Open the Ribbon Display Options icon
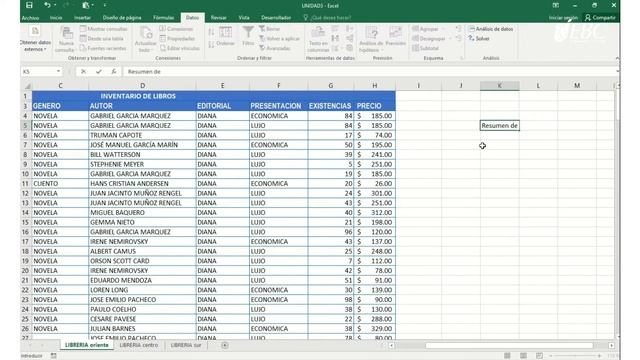 556,5
